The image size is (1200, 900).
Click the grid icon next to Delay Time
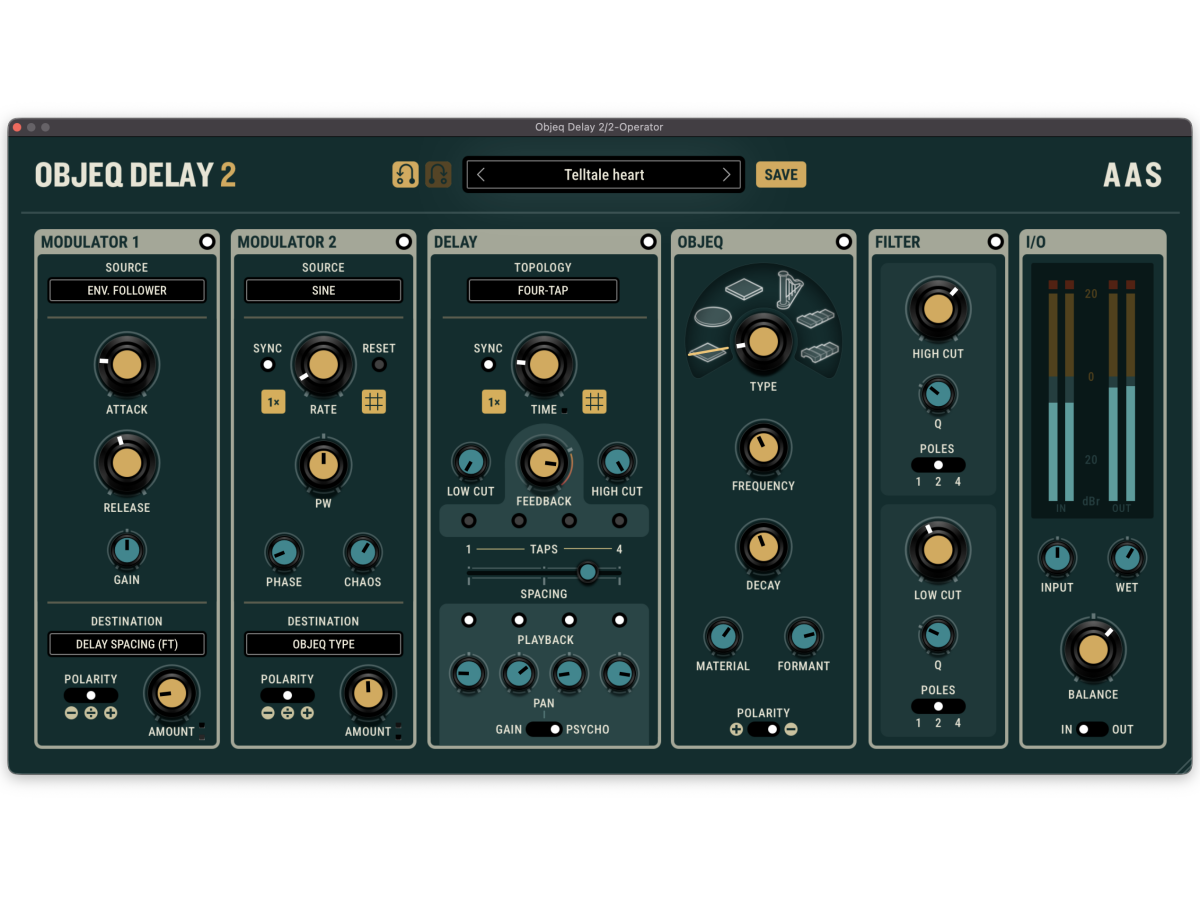(x=594, y=402)
